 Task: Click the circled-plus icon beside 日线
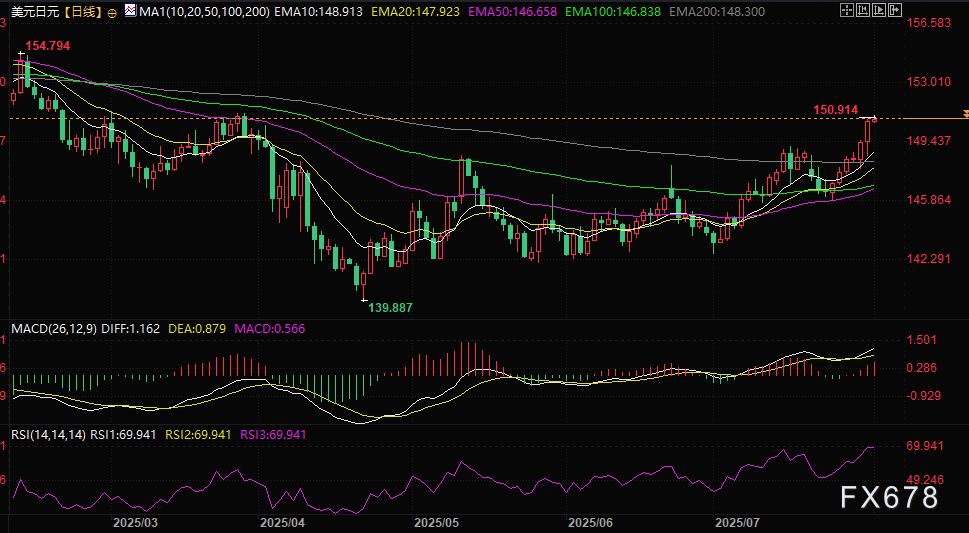(x=110, y=11)
